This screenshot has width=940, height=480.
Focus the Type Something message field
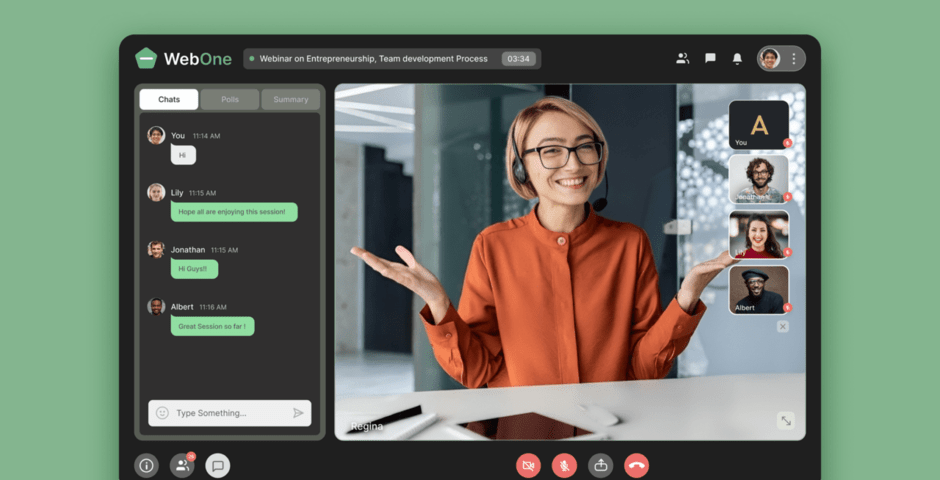[230, 413]
